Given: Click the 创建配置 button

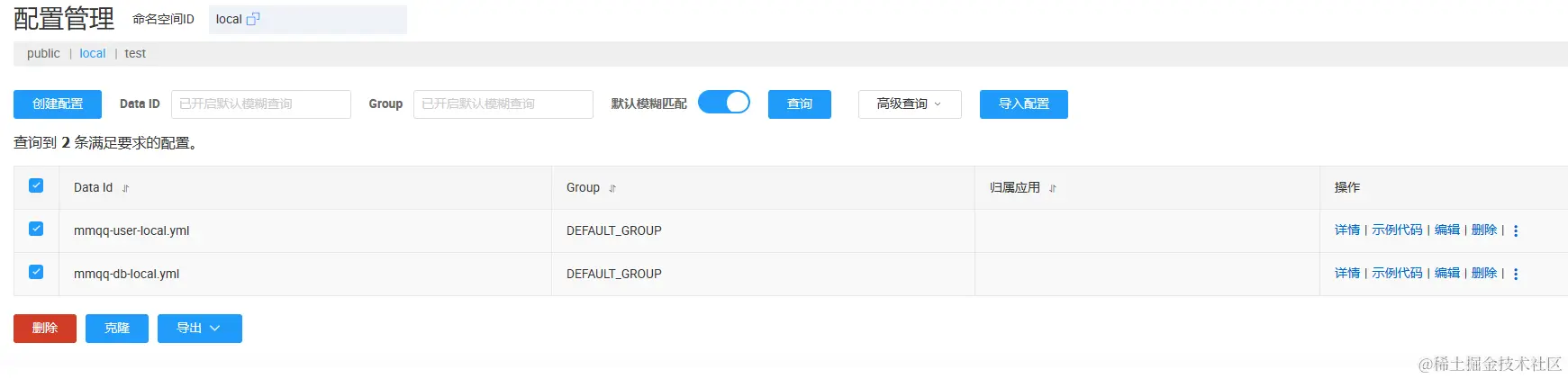Looking at the screenshot, I should (x=58, y=104).
